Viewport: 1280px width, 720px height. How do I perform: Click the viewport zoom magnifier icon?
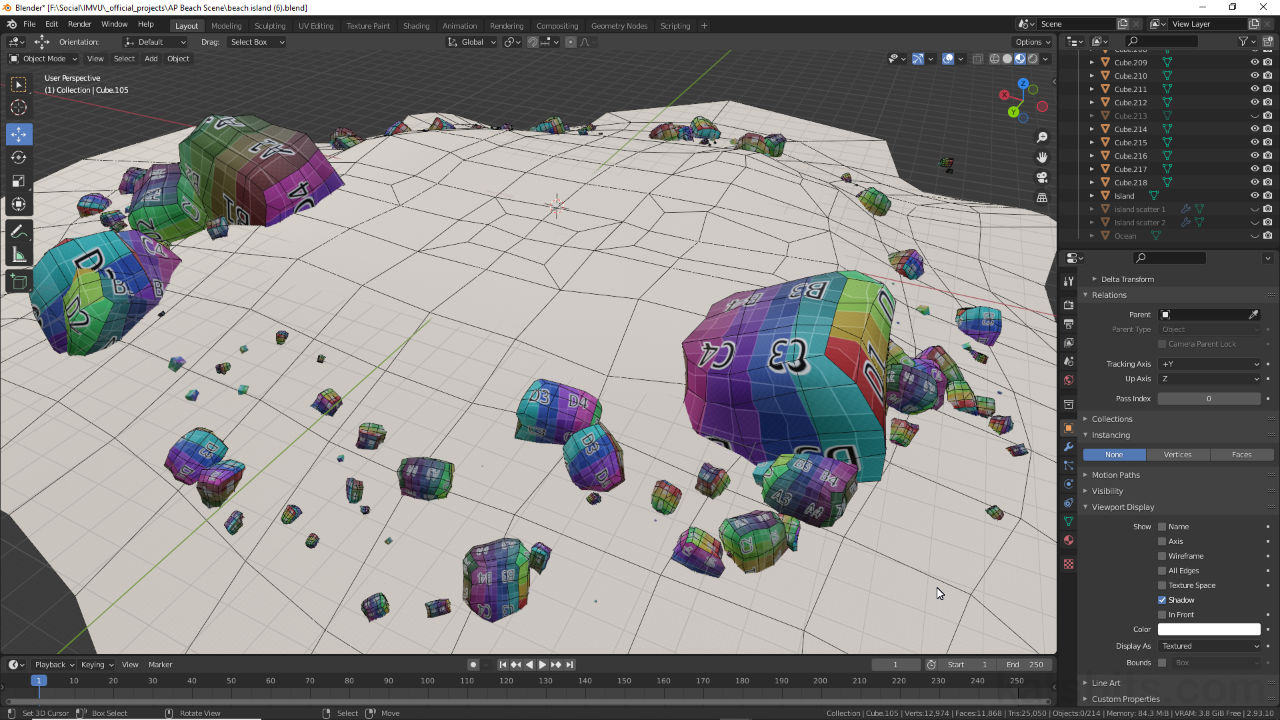tap(1042, 137)
